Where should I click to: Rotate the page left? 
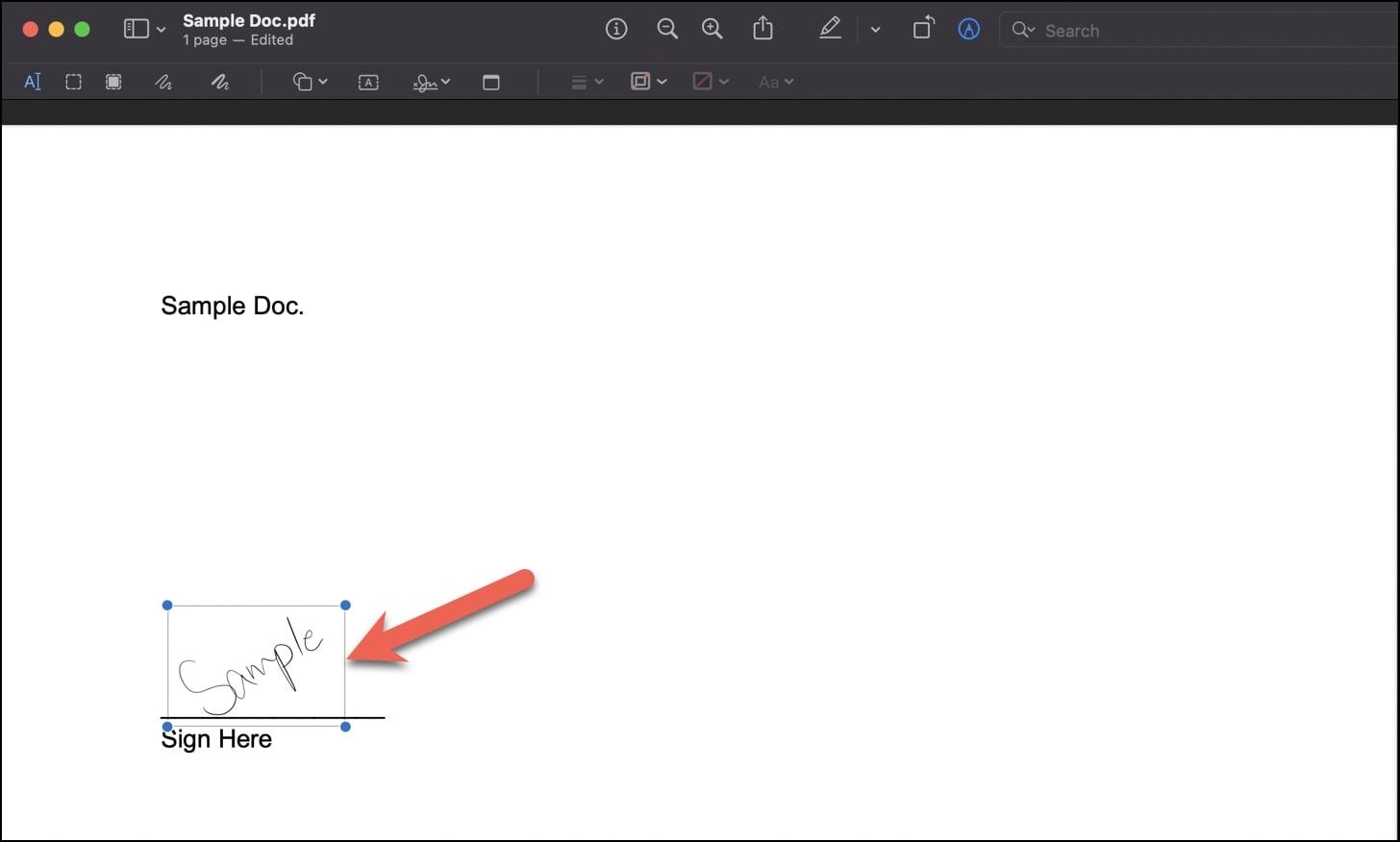pos(922,29)
